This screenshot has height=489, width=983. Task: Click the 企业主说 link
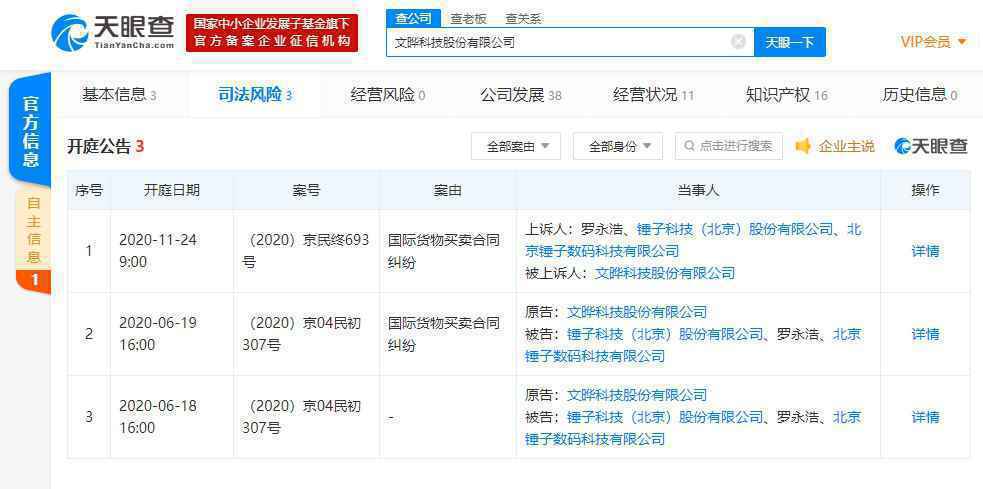846,146
